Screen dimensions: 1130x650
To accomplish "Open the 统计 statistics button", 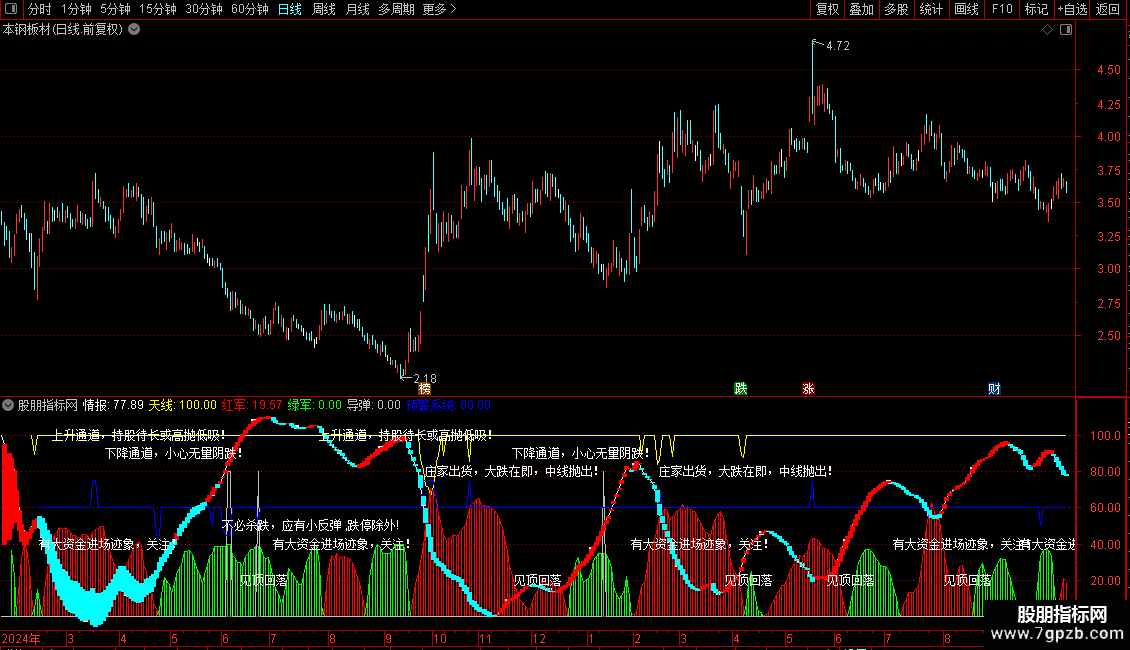I will coord(930,9).
